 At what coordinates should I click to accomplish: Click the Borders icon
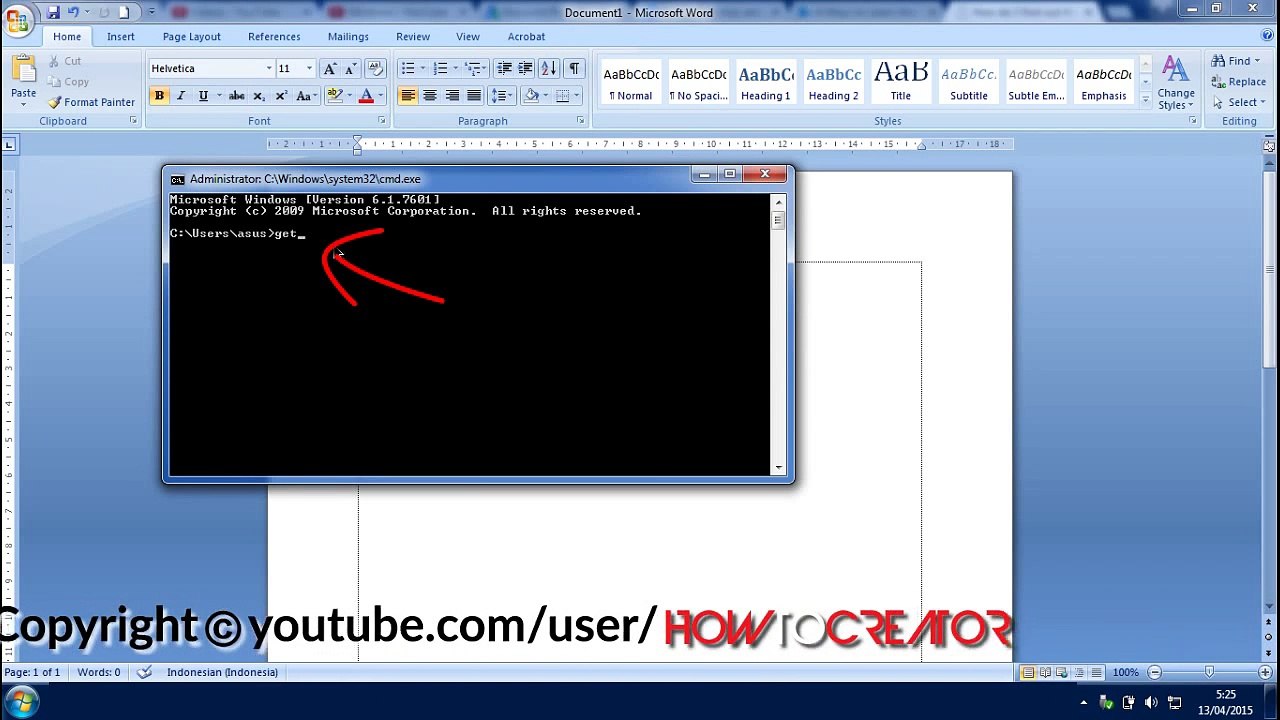pos(562,96)
